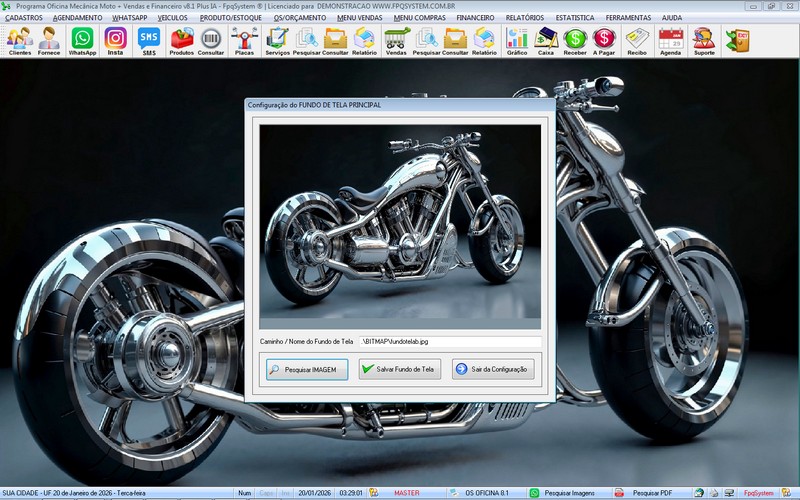Open the MENU COMPRAS menu
The image size is (800, 500).
pos(419,17)
